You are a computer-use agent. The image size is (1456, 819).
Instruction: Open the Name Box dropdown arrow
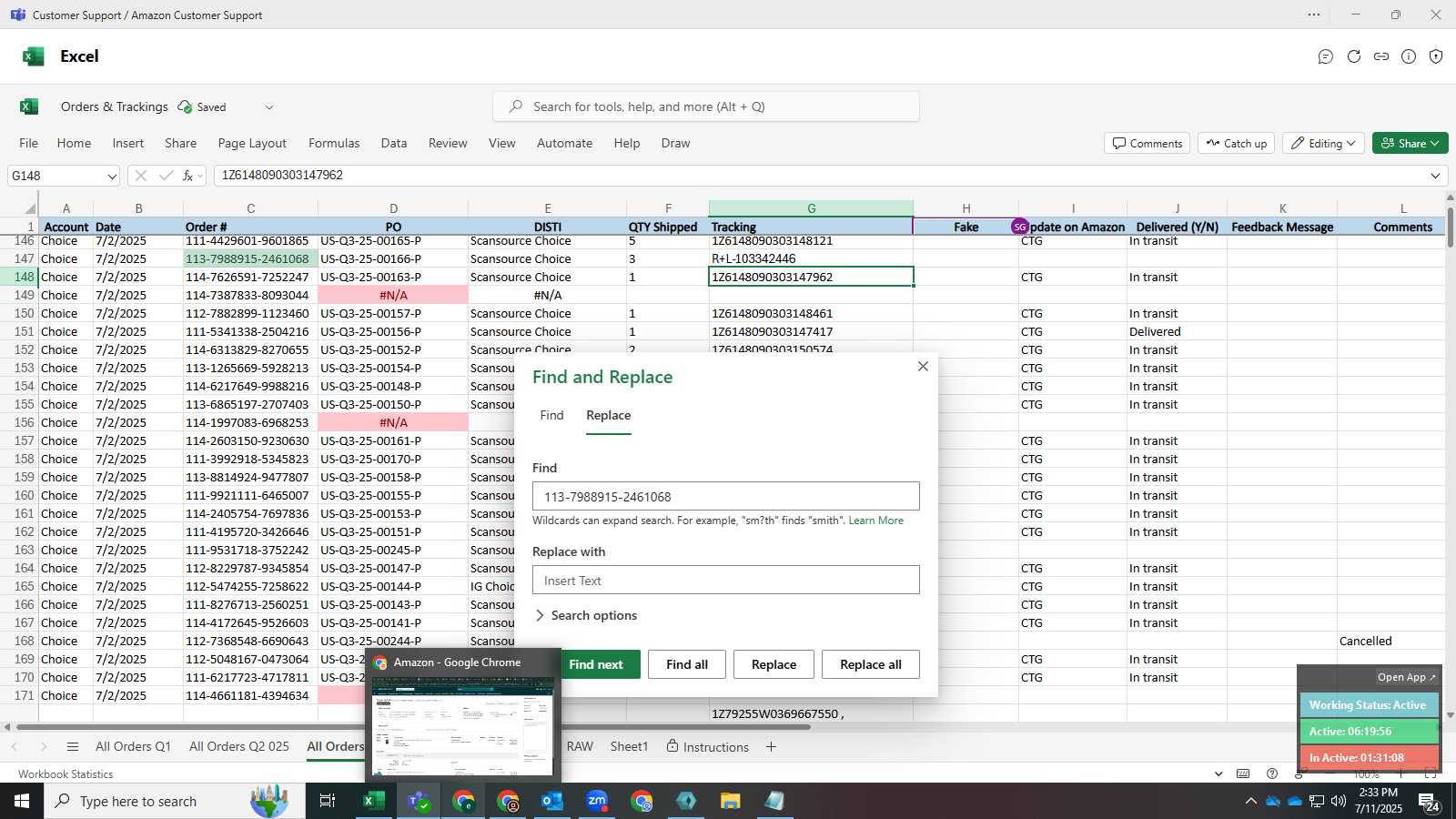point(112,176)
